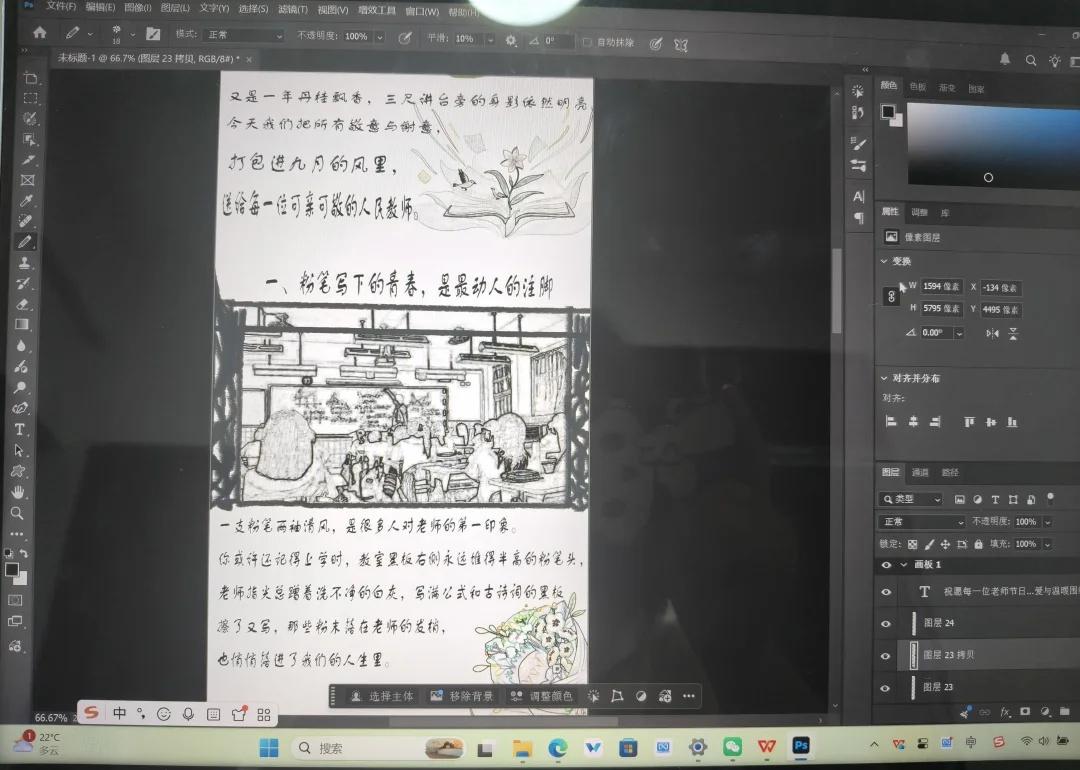Collapse the 画板 1 group
The height and width of the screenshot is (770, 1080).
click(x=904, y=565)
